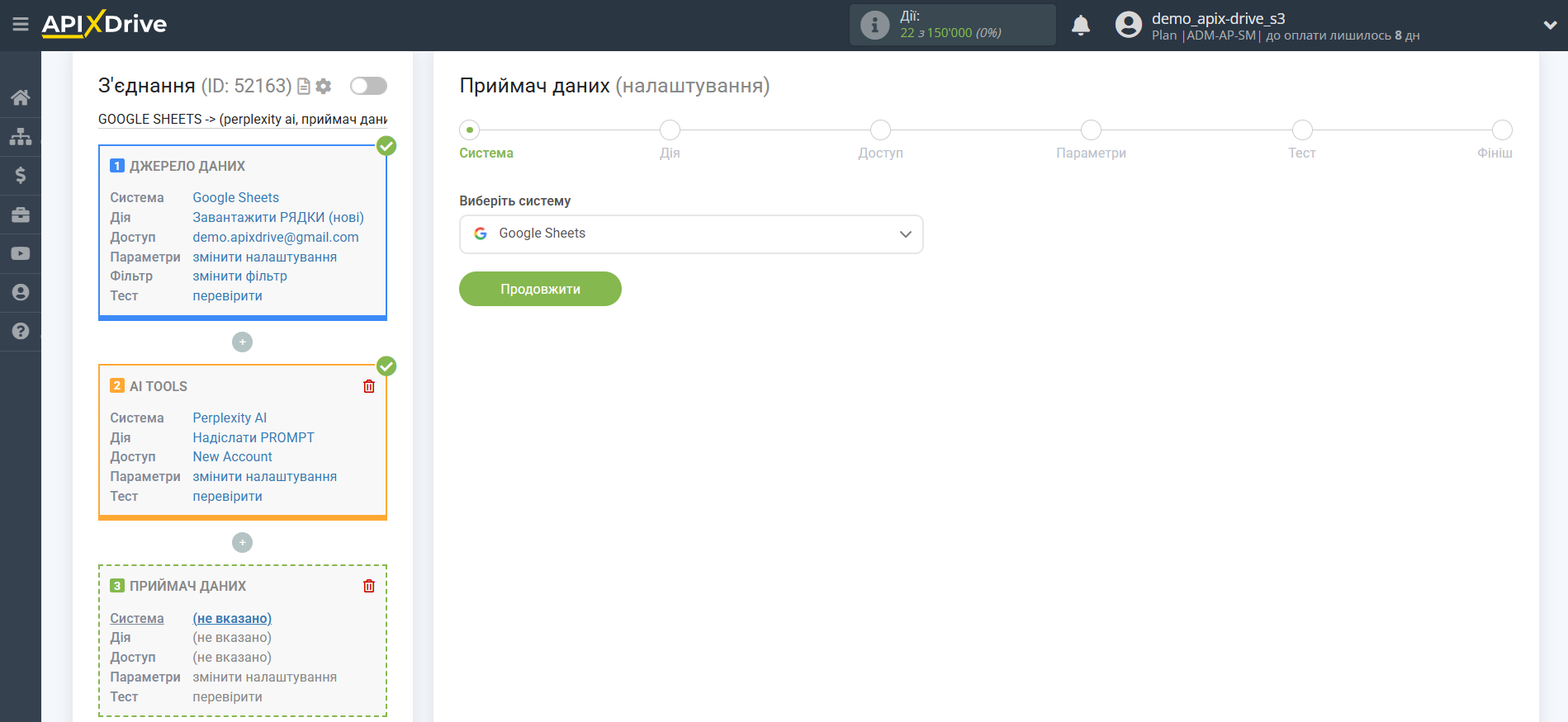Open the profile icon in sidebar
The image size is (1568, 722).
point(21,292)
